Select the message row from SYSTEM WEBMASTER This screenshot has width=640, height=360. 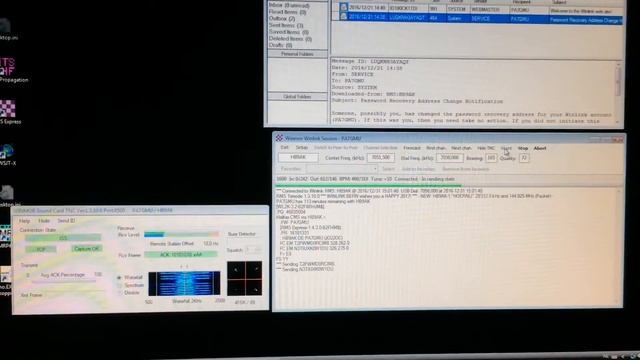tap(478, 8)
